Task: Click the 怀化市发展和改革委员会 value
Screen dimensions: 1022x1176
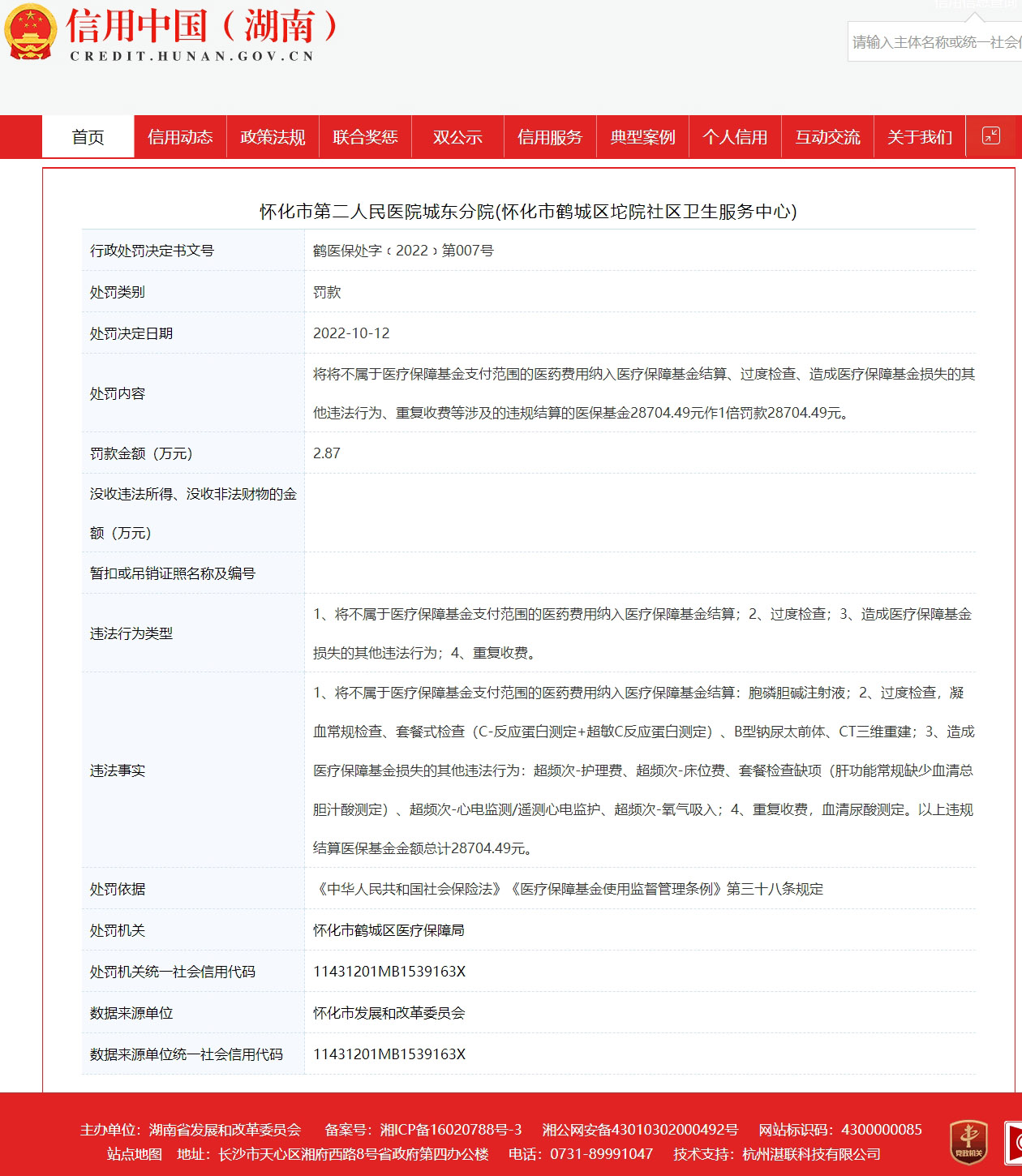Action: click(x=389, y=1013)
